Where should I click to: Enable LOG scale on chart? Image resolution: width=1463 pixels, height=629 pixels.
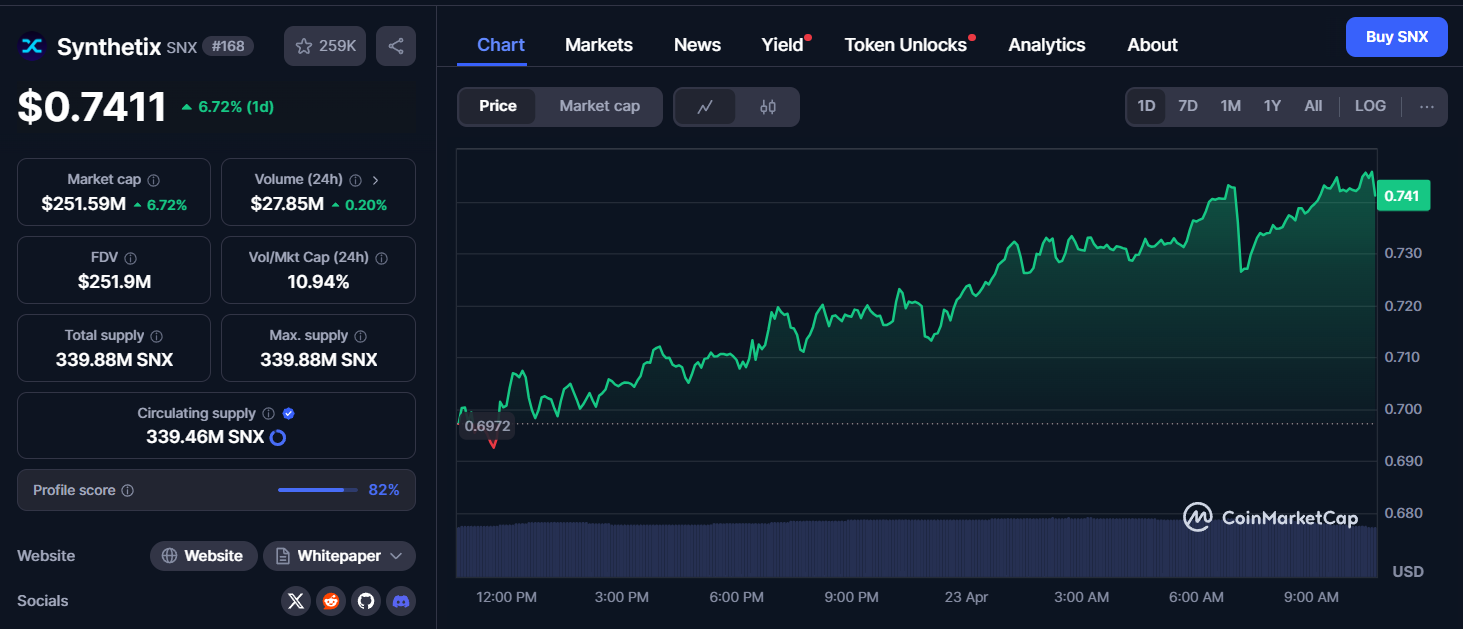click(1370, 106)
